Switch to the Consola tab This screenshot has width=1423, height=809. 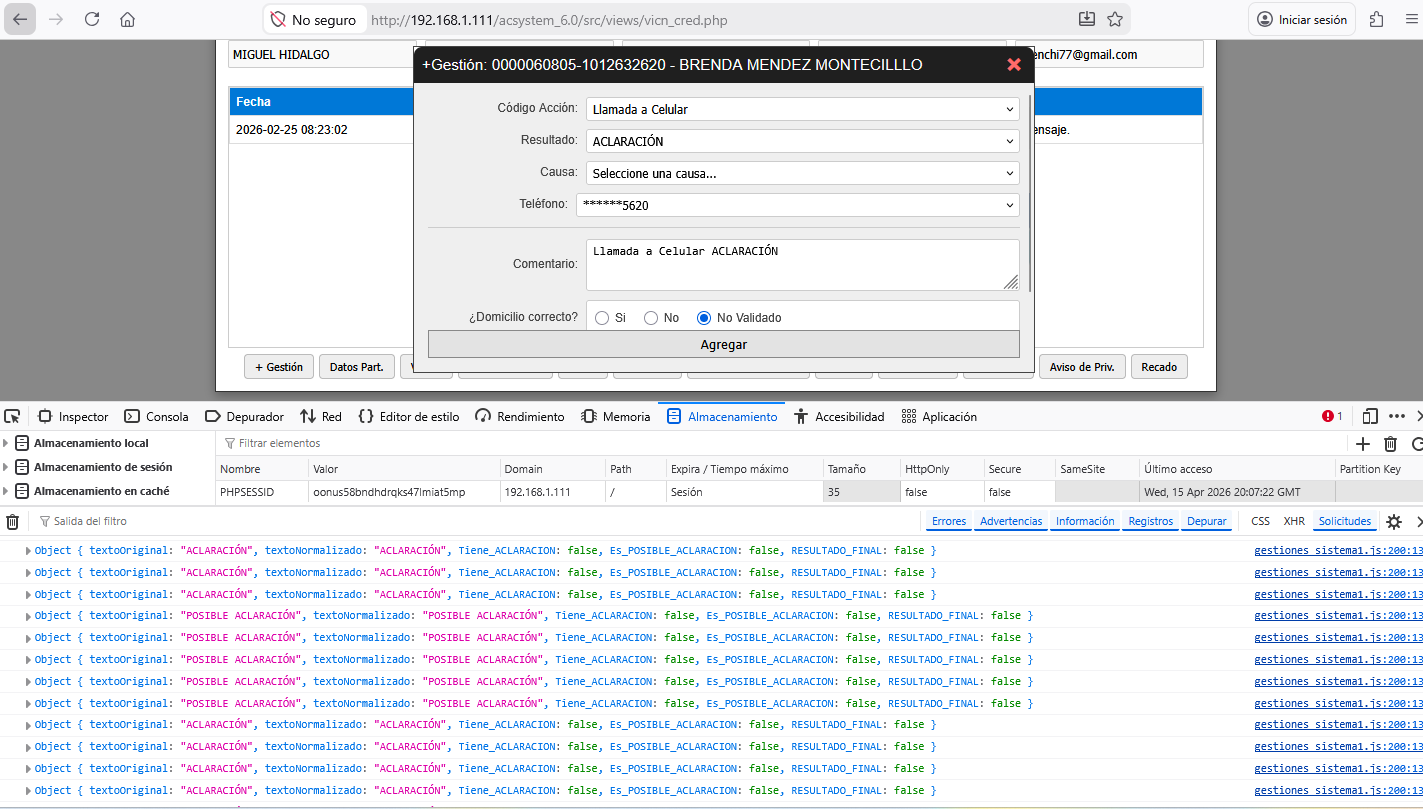(156, 416)
